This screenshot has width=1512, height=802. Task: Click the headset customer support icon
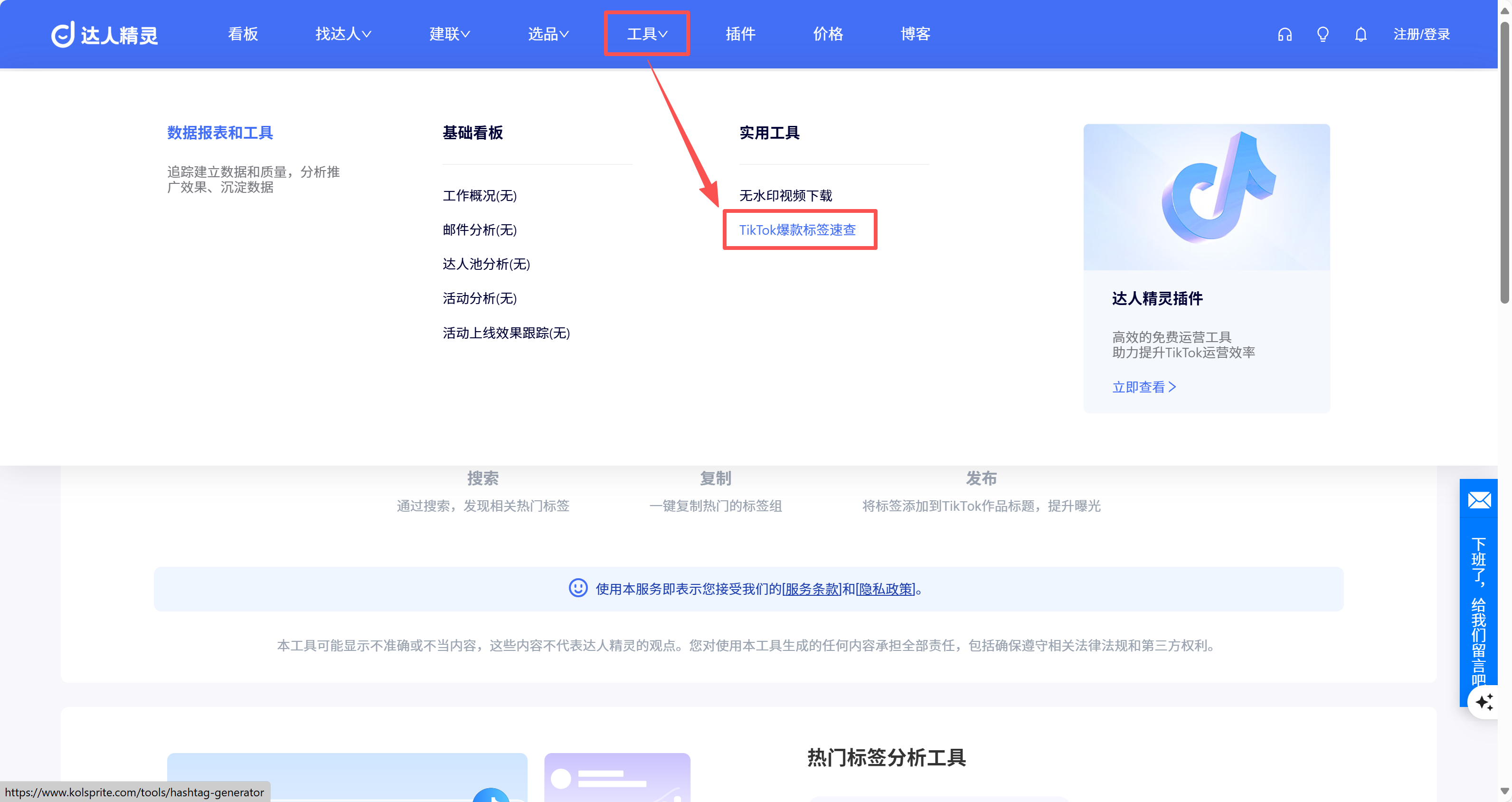point(1284,35)
